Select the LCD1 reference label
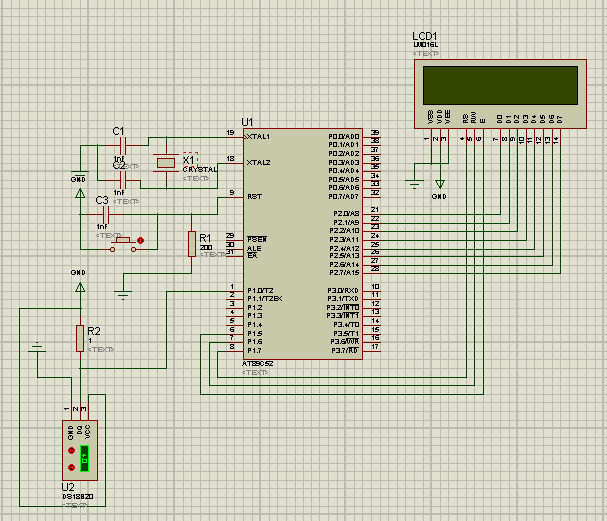The image size is (607, 521). (x=425, y=36)
